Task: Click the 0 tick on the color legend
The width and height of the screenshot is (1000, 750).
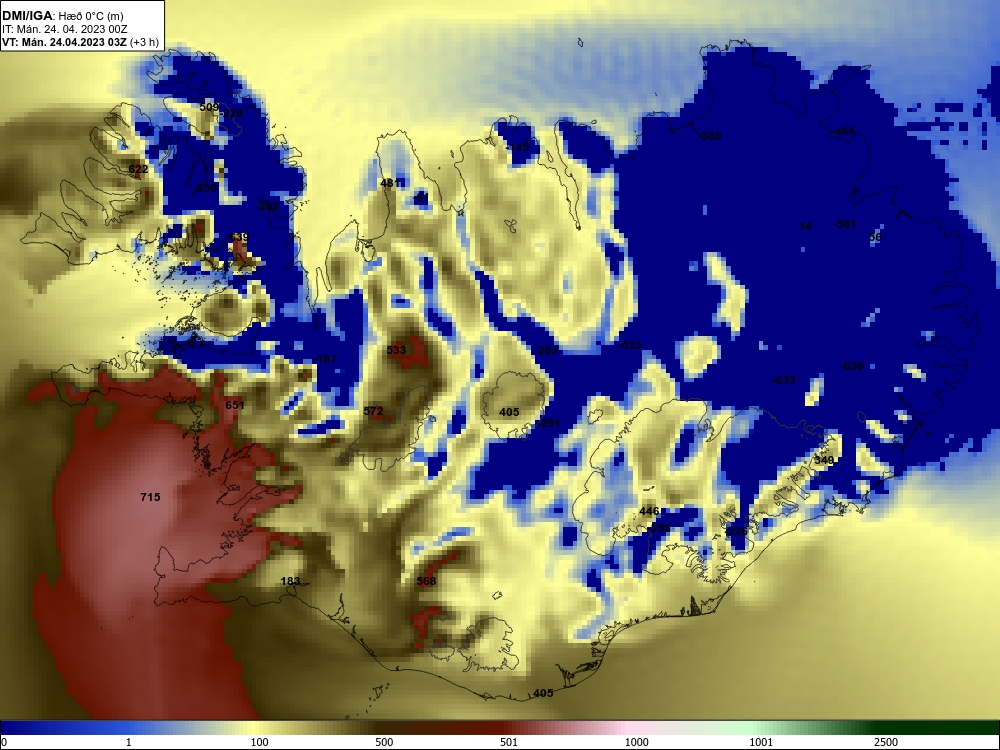Action: coord(4,742)
